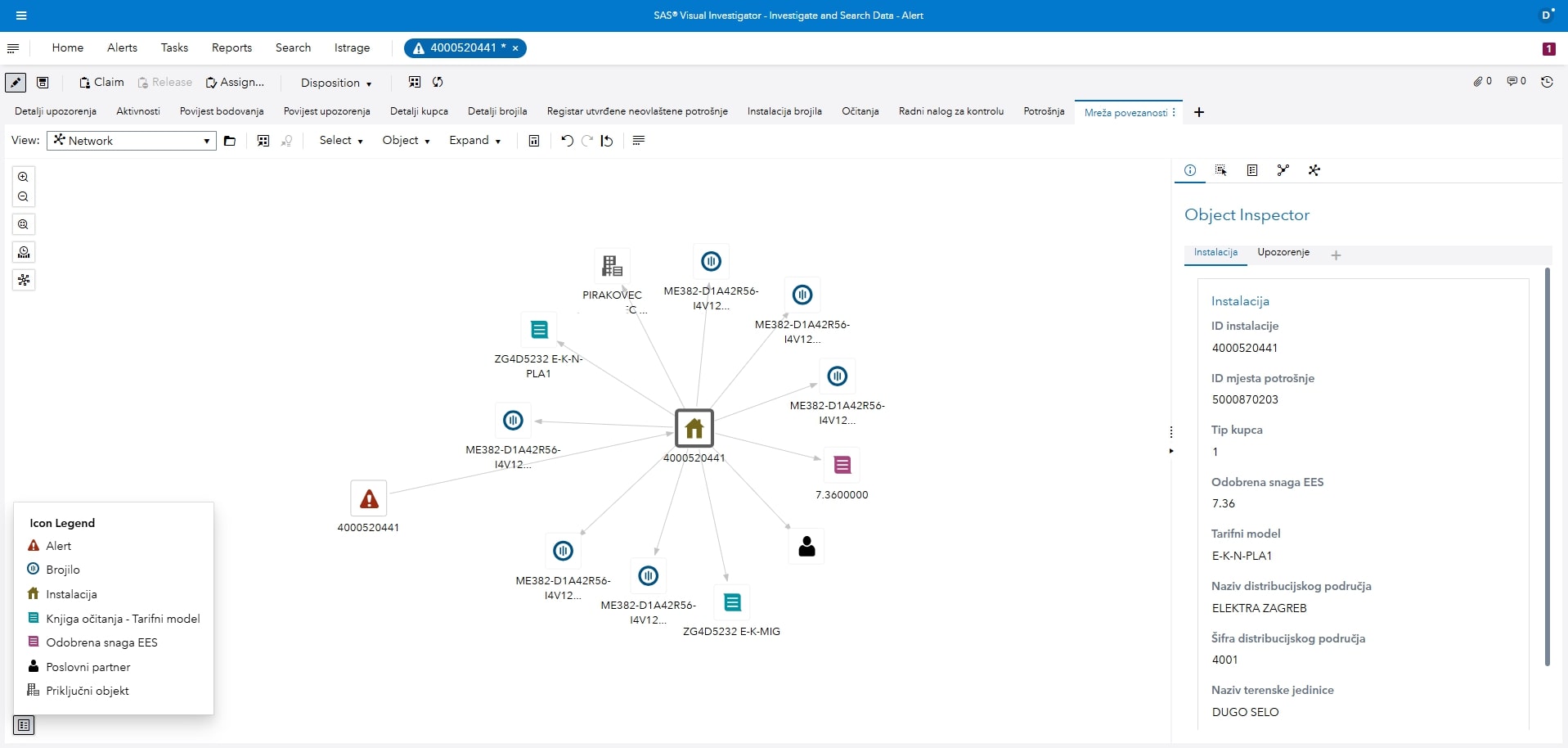Select the purple 7.3600000 node
Screen dimensions: 1568x748
[x=842, y=466]
